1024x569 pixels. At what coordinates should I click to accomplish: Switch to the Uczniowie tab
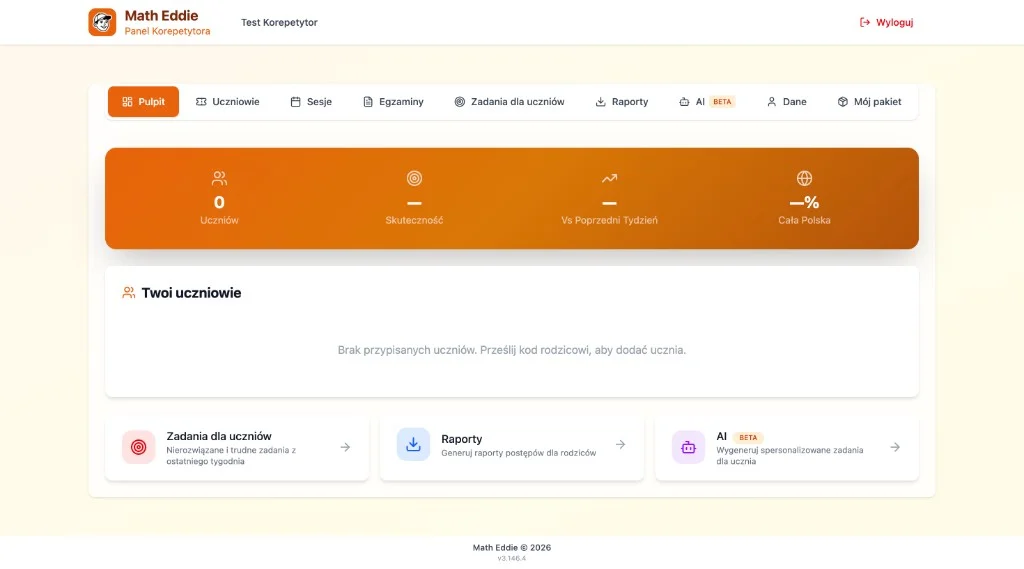pos(228,102)
